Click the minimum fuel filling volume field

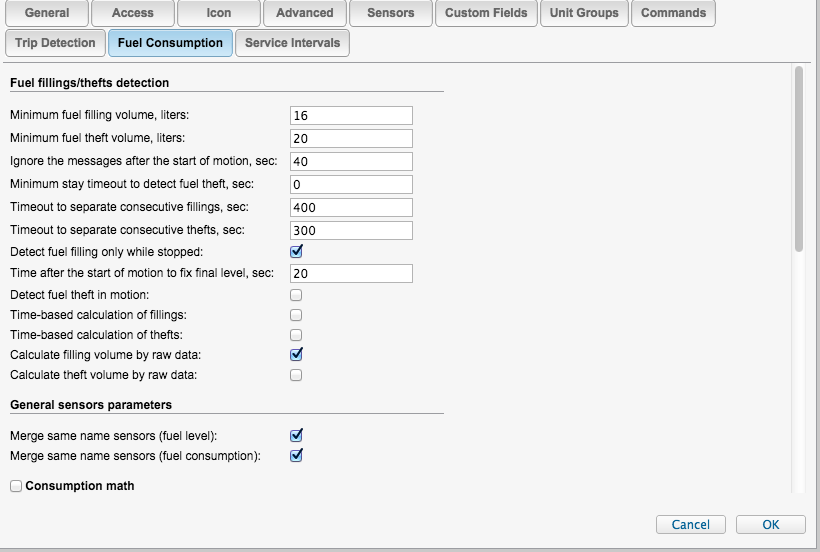pyautogui.click(x=351, y=116)
